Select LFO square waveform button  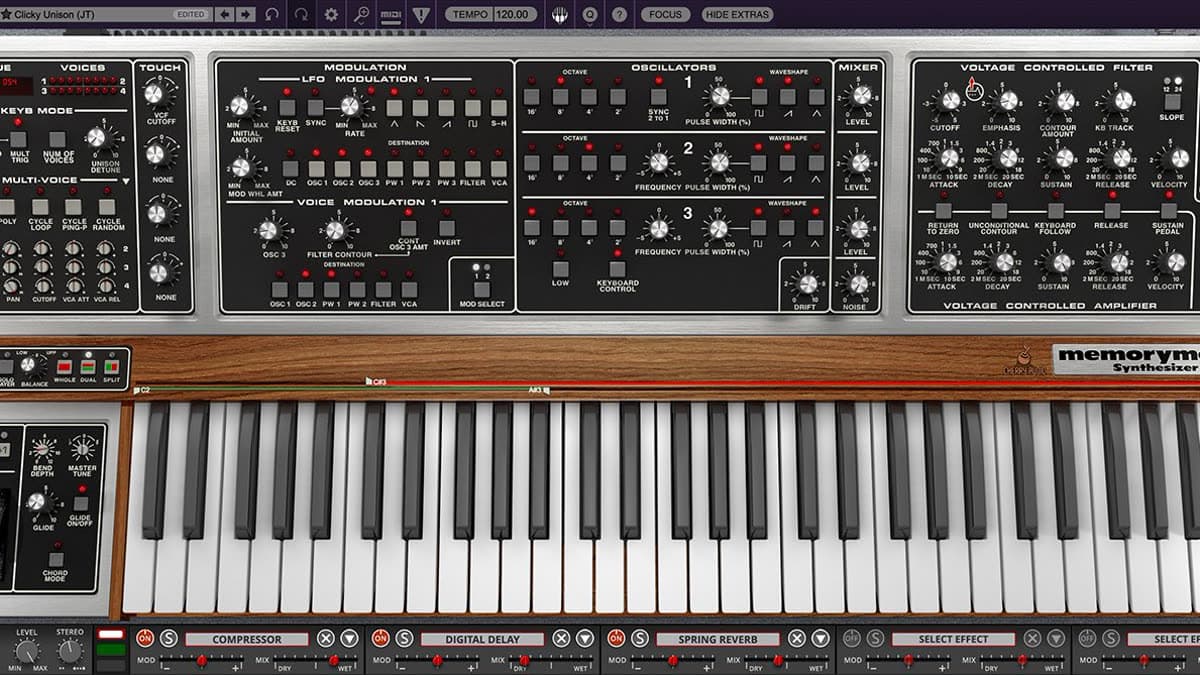472,107
